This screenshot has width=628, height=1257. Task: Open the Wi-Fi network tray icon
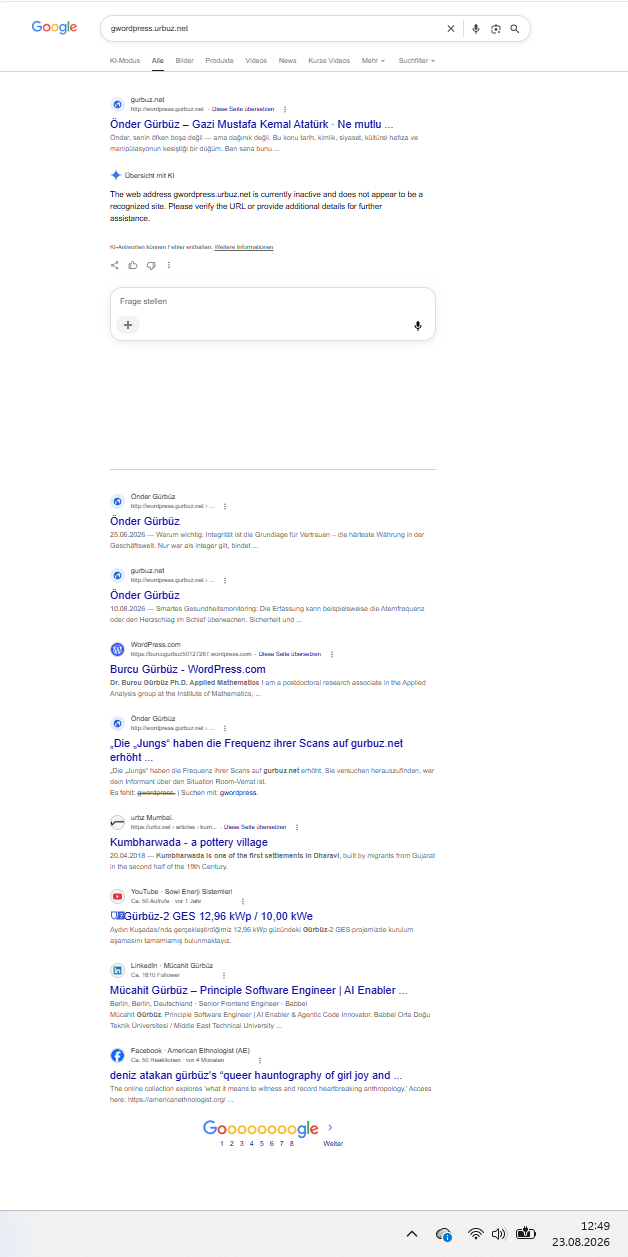click(476, 1234)
